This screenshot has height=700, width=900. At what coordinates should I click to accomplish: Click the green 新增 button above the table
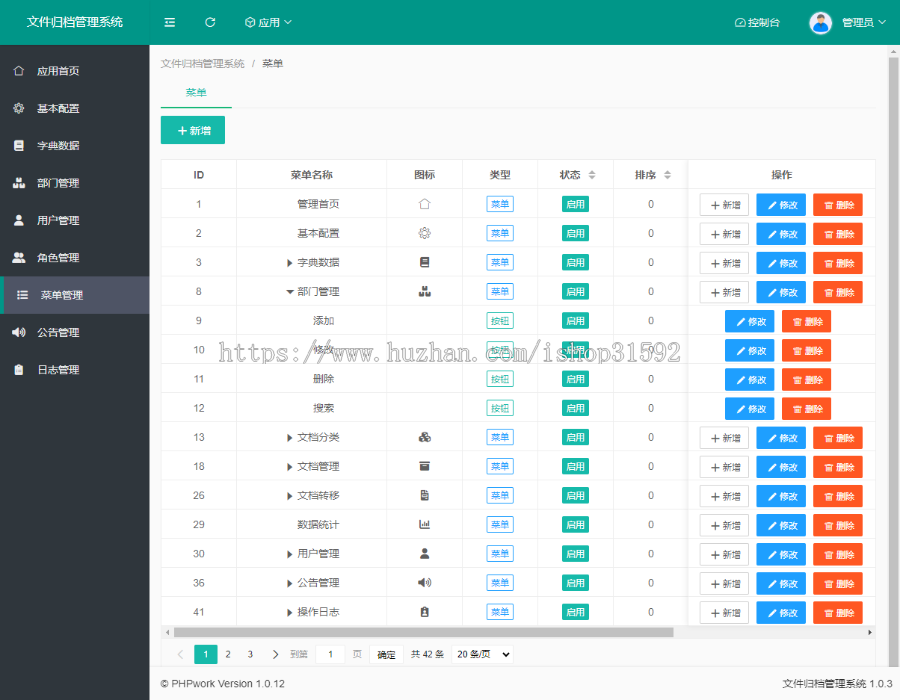click(193, 130)
